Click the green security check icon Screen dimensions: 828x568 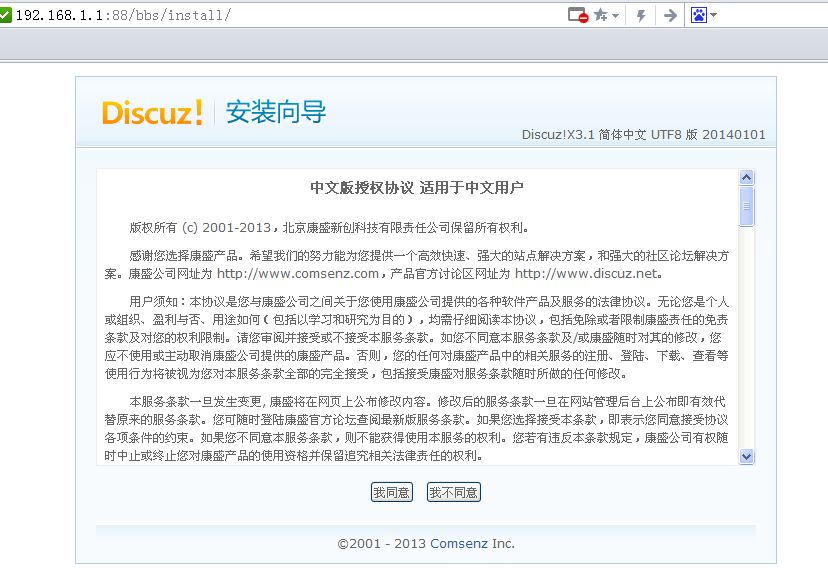click(x=5, y=15)
